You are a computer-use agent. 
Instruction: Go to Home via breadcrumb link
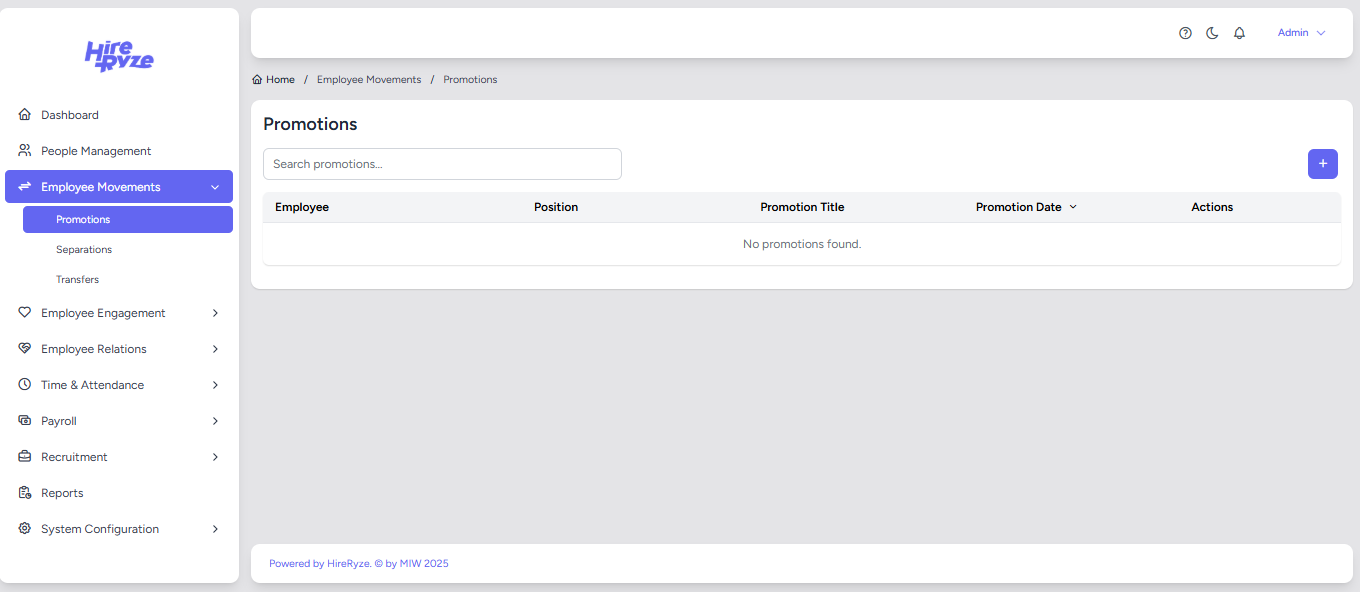(279, 80)
